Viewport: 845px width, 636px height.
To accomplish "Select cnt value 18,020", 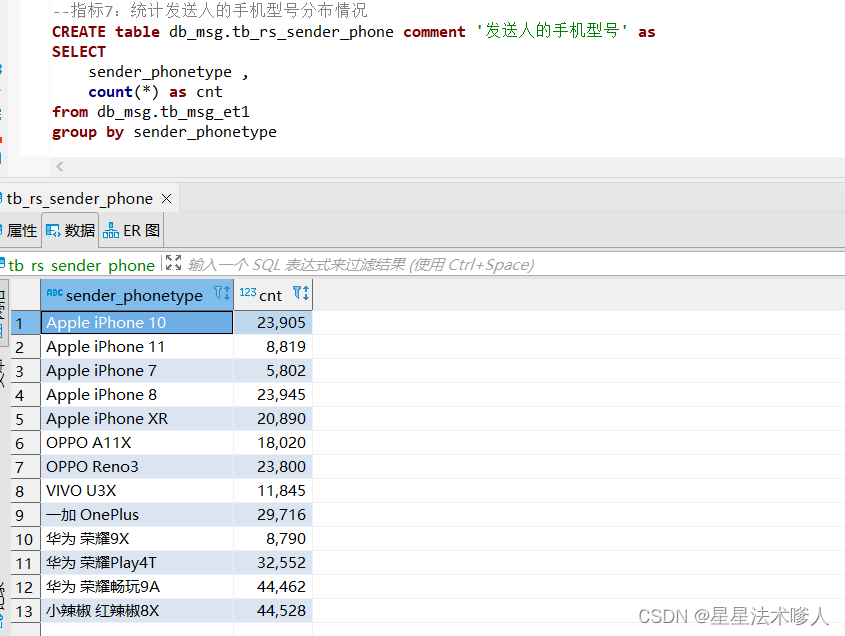I will (273, 443).
